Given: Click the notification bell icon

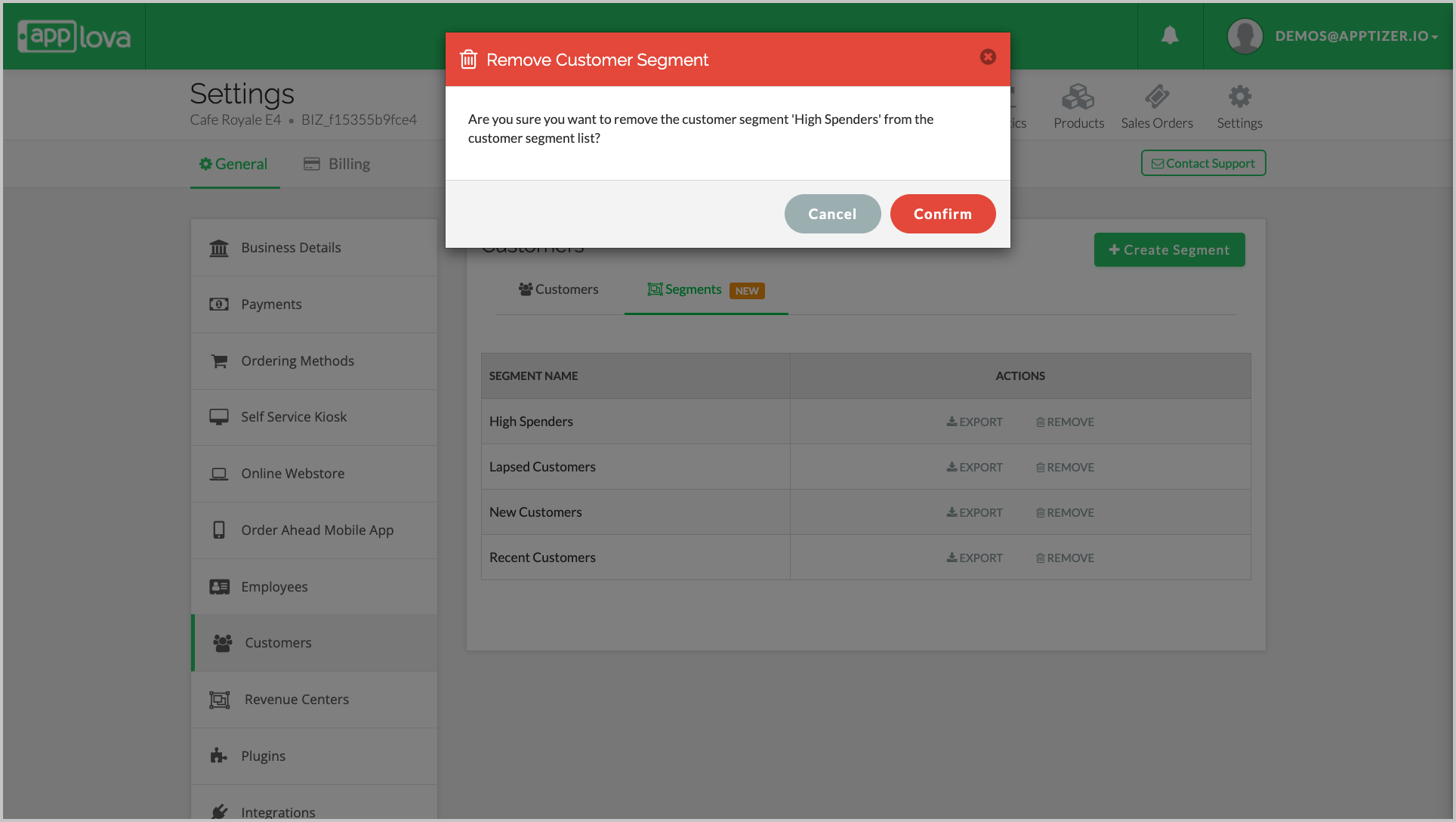Looking at the screenshot, I should (x=1169, y=36).
